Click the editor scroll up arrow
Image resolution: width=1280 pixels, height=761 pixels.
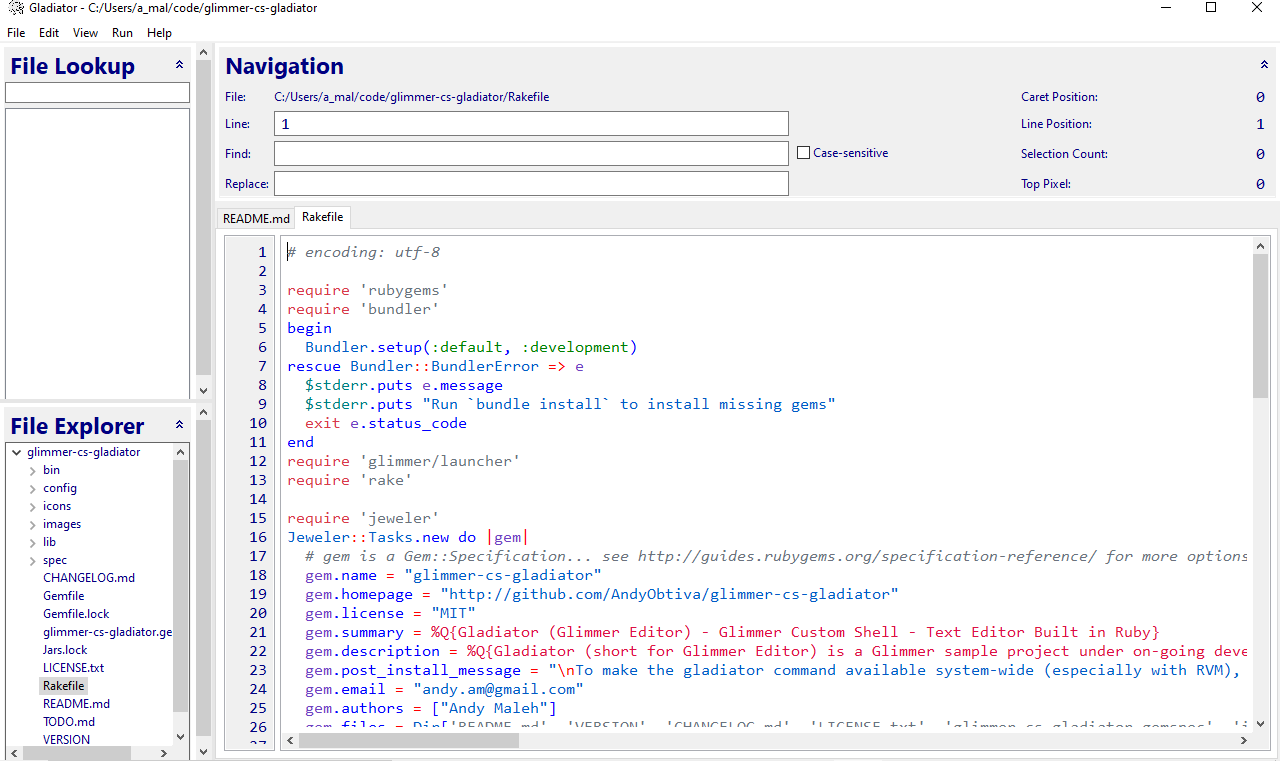point(1260,244)
